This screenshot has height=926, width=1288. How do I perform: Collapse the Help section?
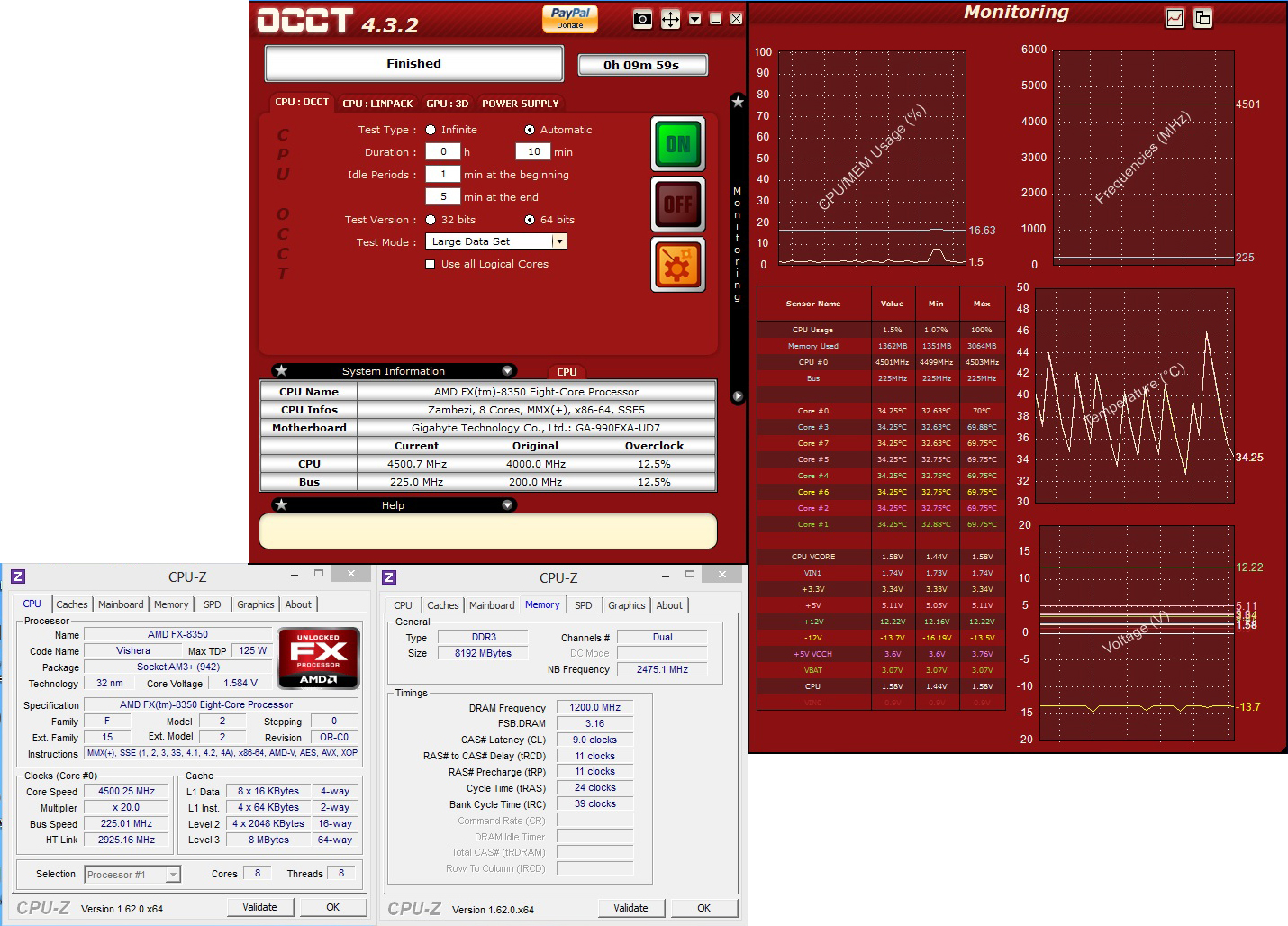click(x=507, y=504)
